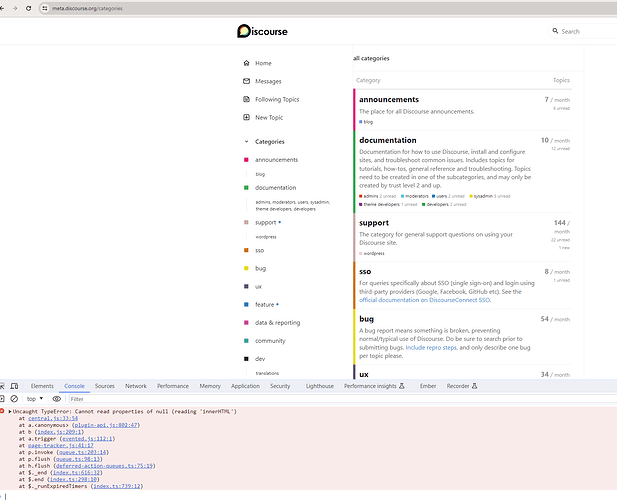Click the Performance insights flask icon

coord(402,386)
